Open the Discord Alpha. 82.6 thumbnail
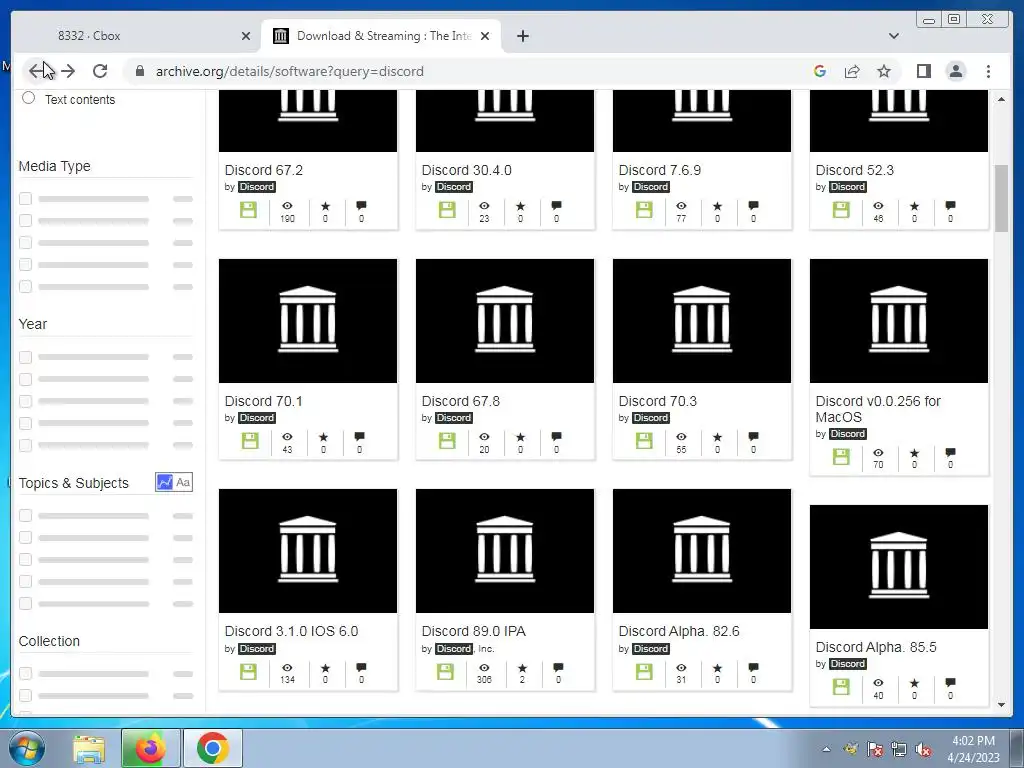This screenshot has height=768, width=1024. click(x=702, y=551)
